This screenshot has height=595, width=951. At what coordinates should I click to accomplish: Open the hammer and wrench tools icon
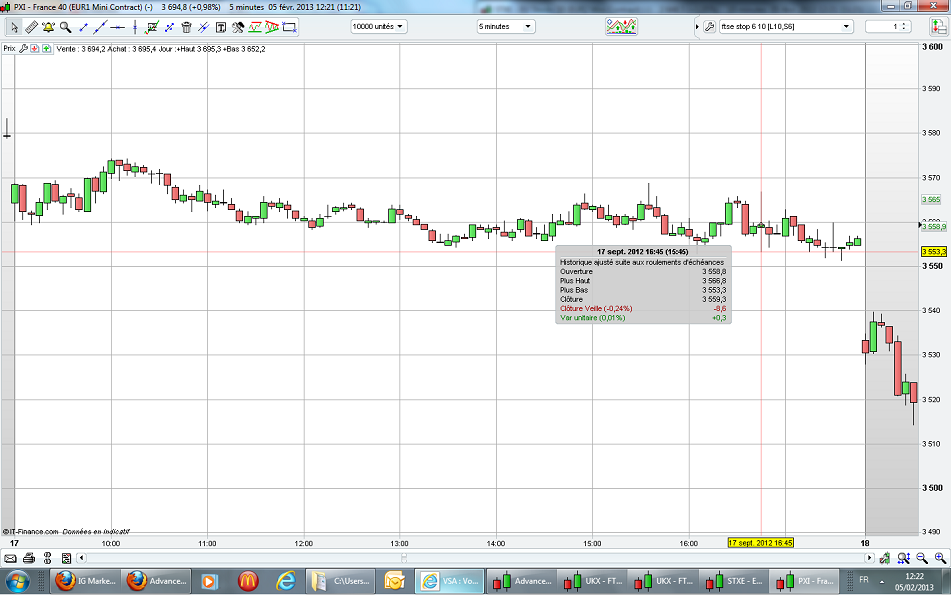[238, 27]
